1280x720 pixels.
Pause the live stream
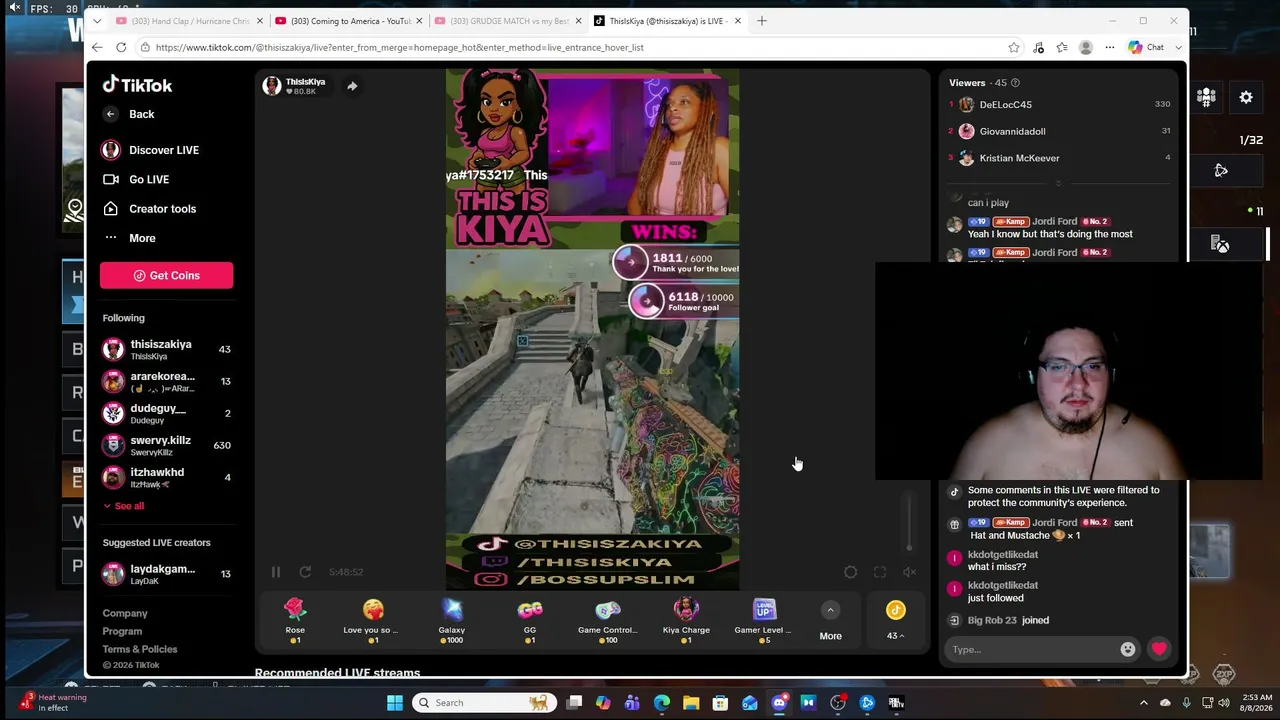click(x=275, y=572)
